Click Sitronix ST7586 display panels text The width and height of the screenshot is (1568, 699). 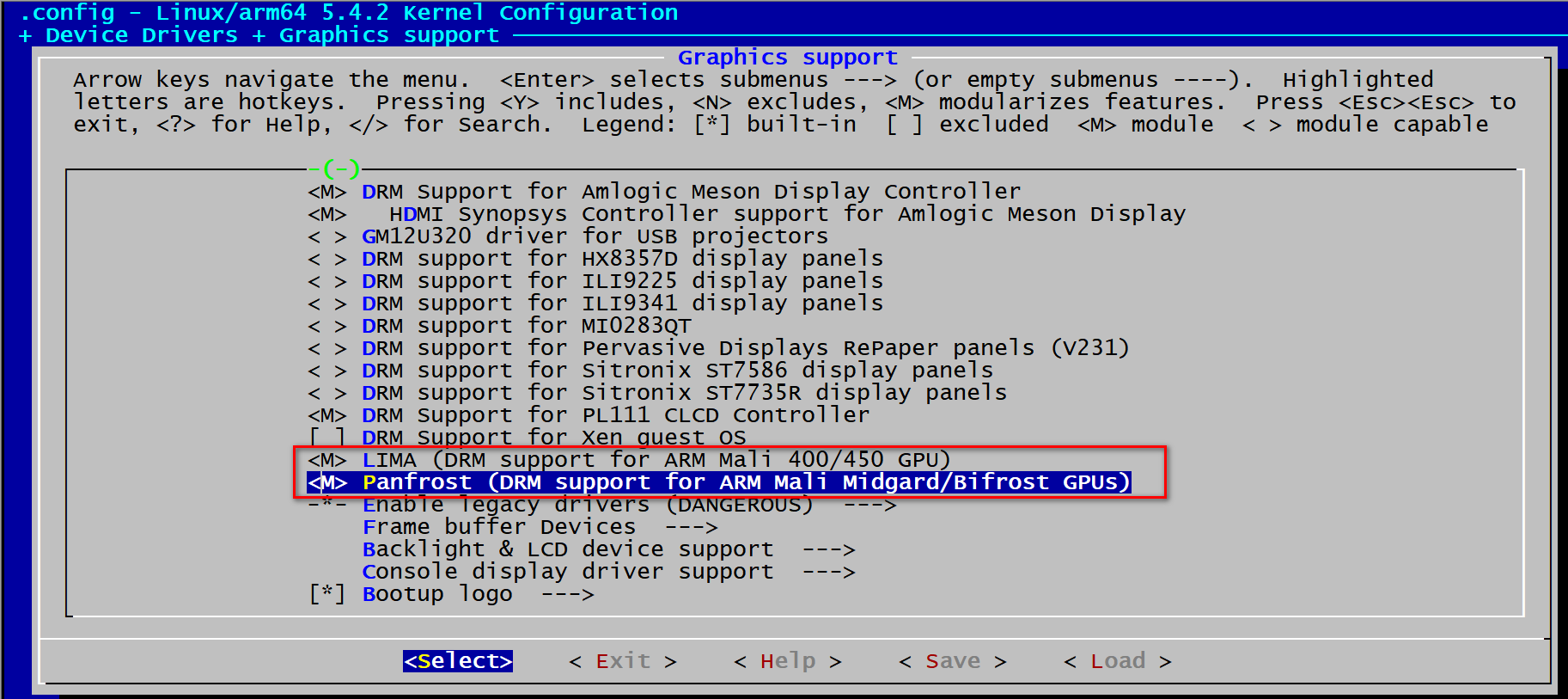pos(788,371)
